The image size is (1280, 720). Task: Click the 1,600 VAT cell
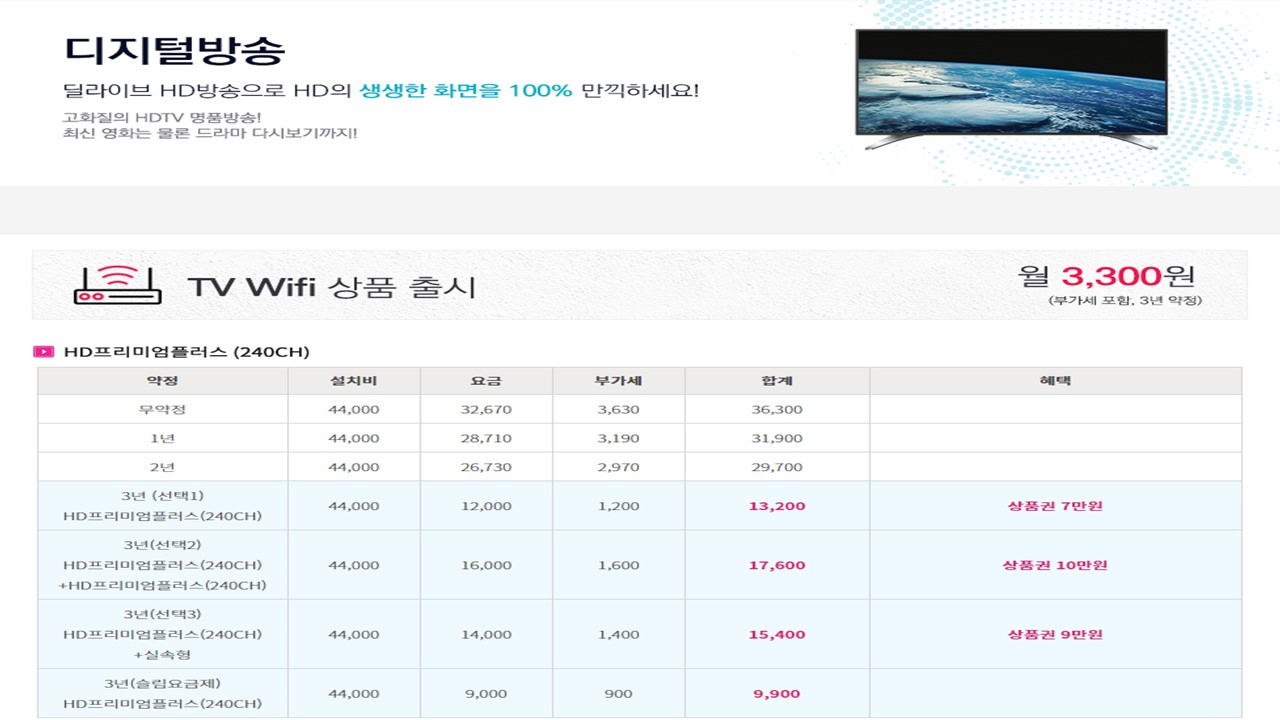[x=618, y=565]
